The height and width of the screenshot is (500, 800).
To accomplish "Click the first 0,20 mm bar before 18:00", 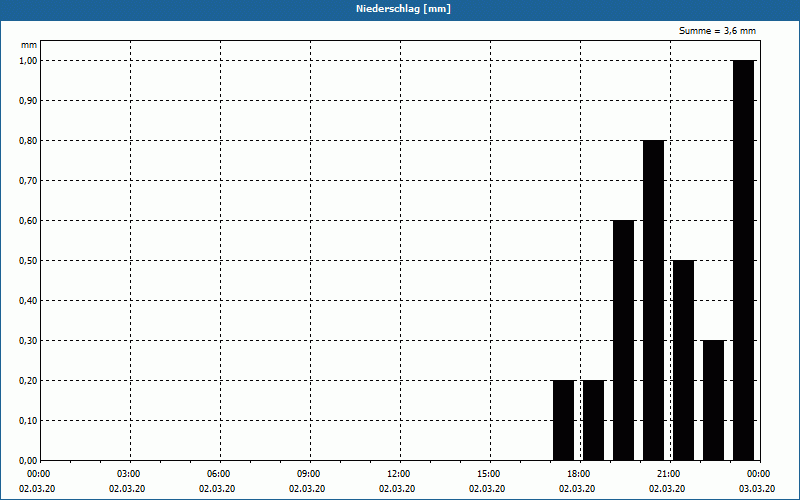I will [564, 420].
